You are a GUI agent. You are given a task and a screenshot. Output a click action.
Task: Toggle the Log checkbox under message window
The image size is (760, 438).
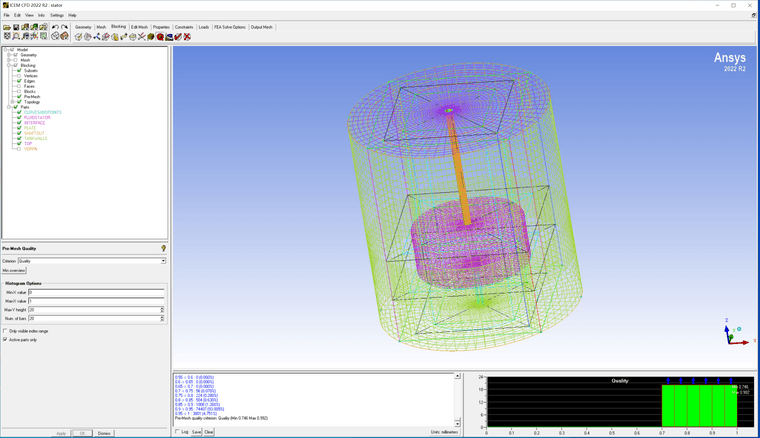pyautogui.click(x=177, y=432)
